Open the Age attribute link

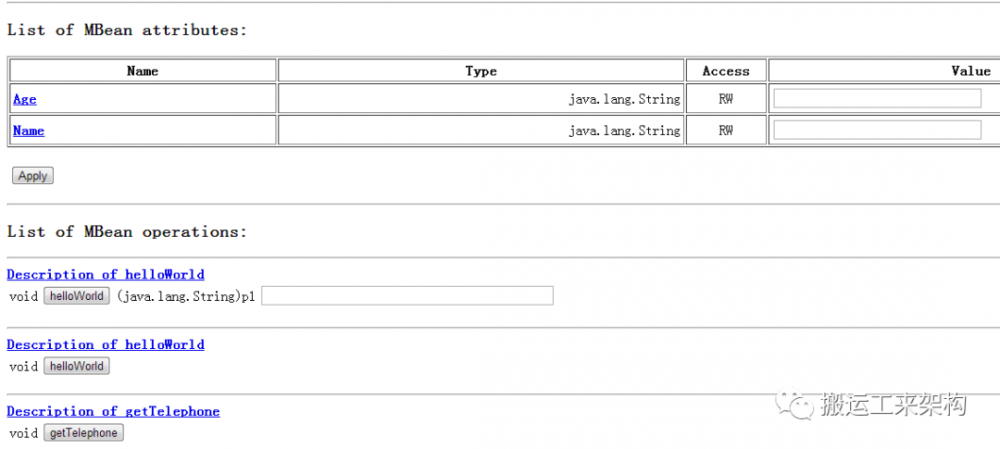tap(25, 99)
